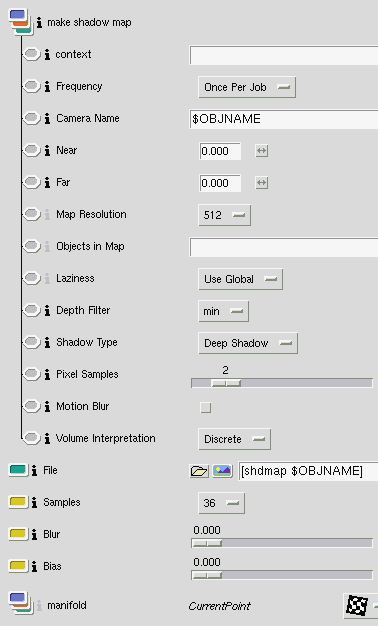Click the Shadow Type connection plug
Viewport: 378px width, 626px height.
(x=32, y=342)
